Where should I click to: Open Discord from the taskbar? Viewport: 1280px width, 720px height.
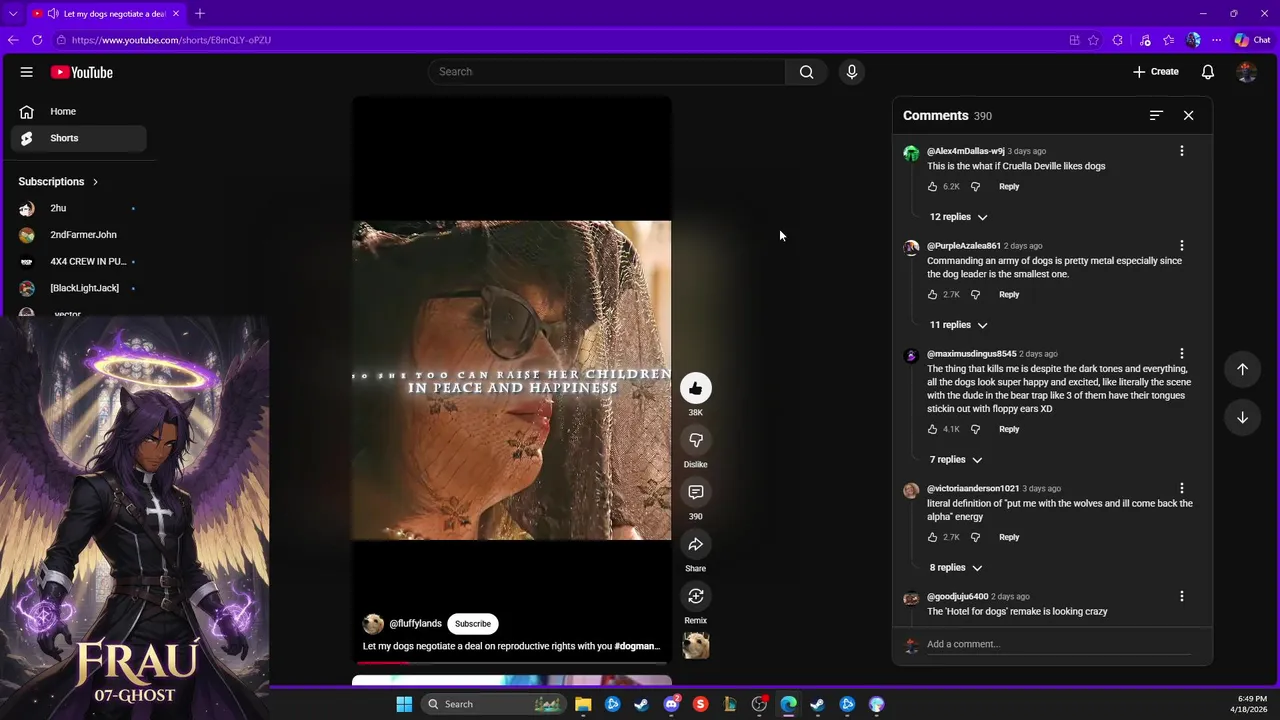[x=671, y=704]
